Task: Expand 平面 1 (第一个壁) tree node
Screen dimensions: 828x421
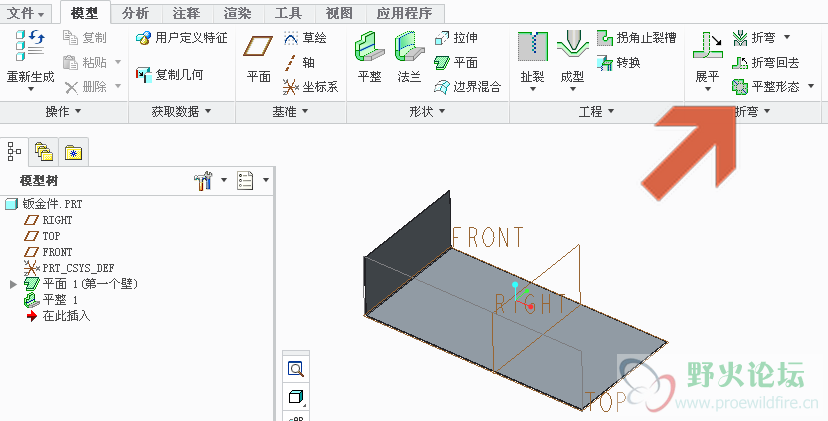Action: [x=14, y=284]
